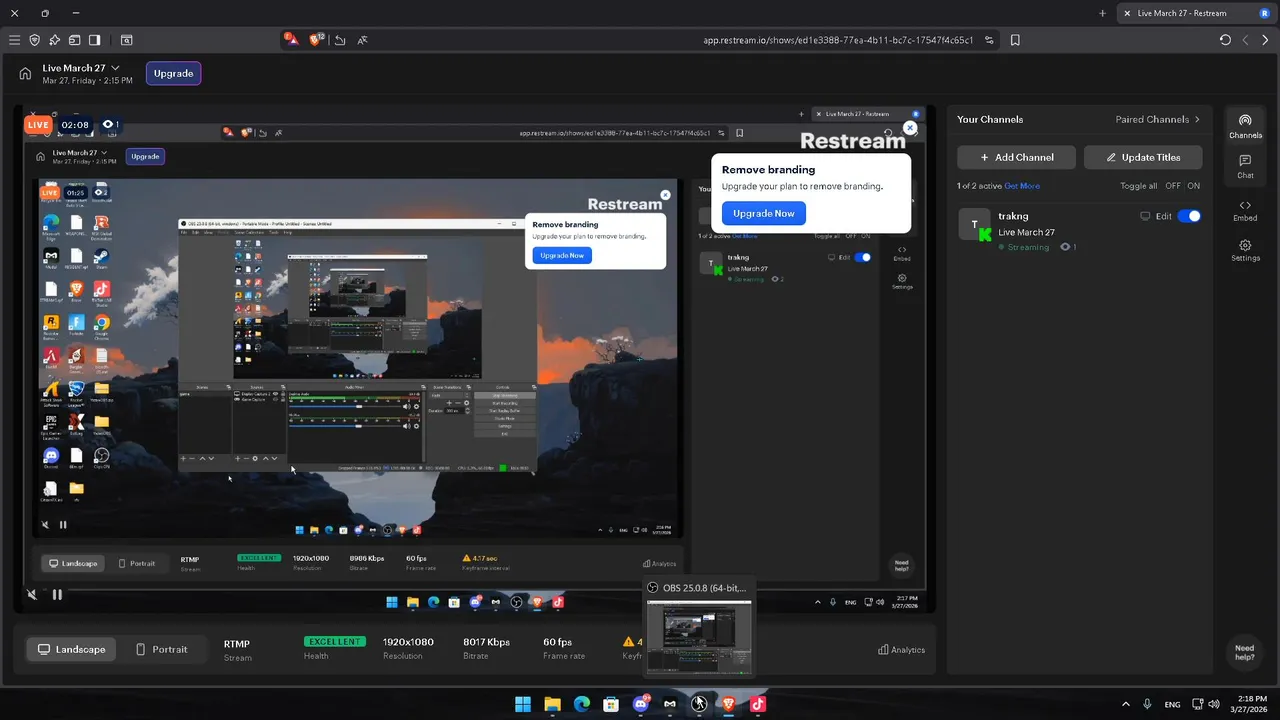The height and width of the screenshot is (720, 1280).
Task: Click the translate page icon
Action: pyautogui.click(x=362, y=40)
